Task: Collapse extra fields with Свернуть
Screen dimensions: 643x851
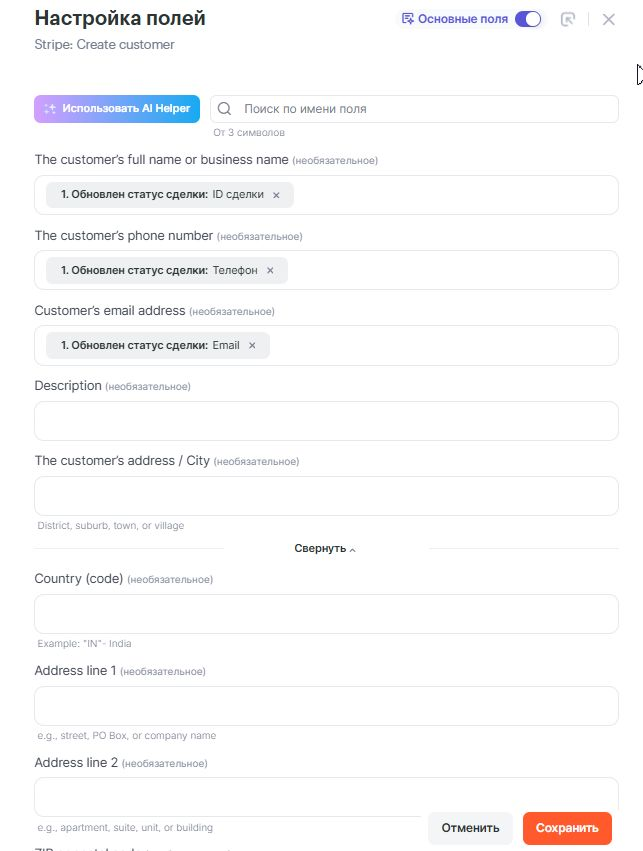Action: tap(325, 549)
